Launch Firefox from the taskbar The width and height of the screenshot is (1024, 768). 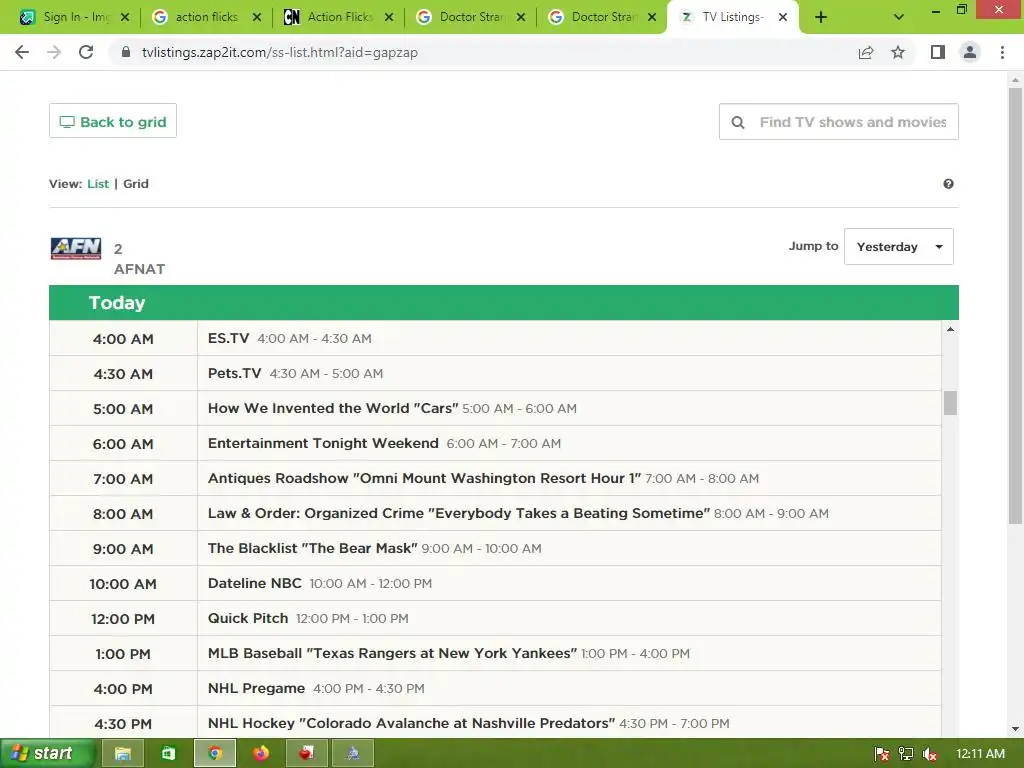point(261,754)
